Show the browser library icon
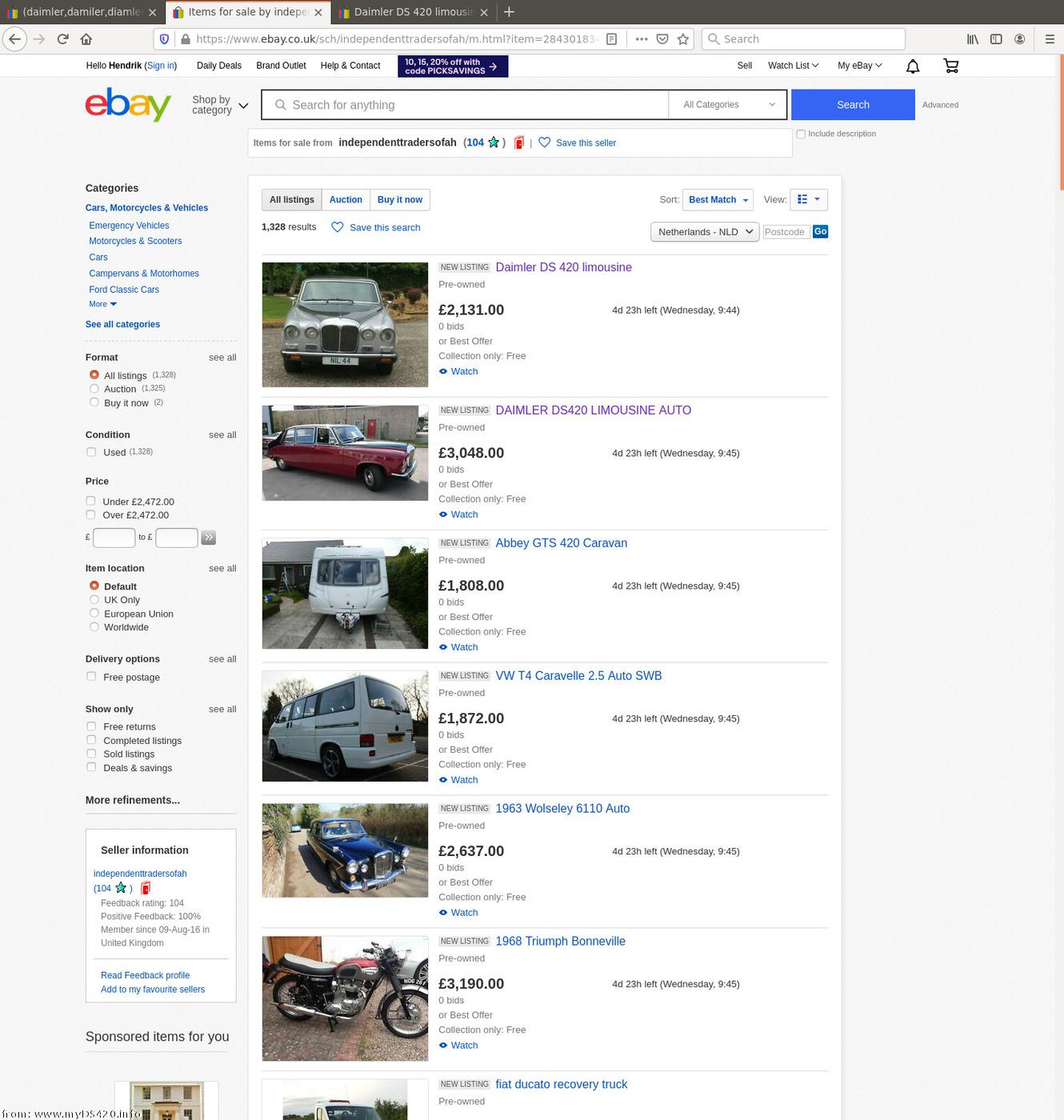Image resolution: width=1064 pixels, height=1120 pixels. coord(973,38)
